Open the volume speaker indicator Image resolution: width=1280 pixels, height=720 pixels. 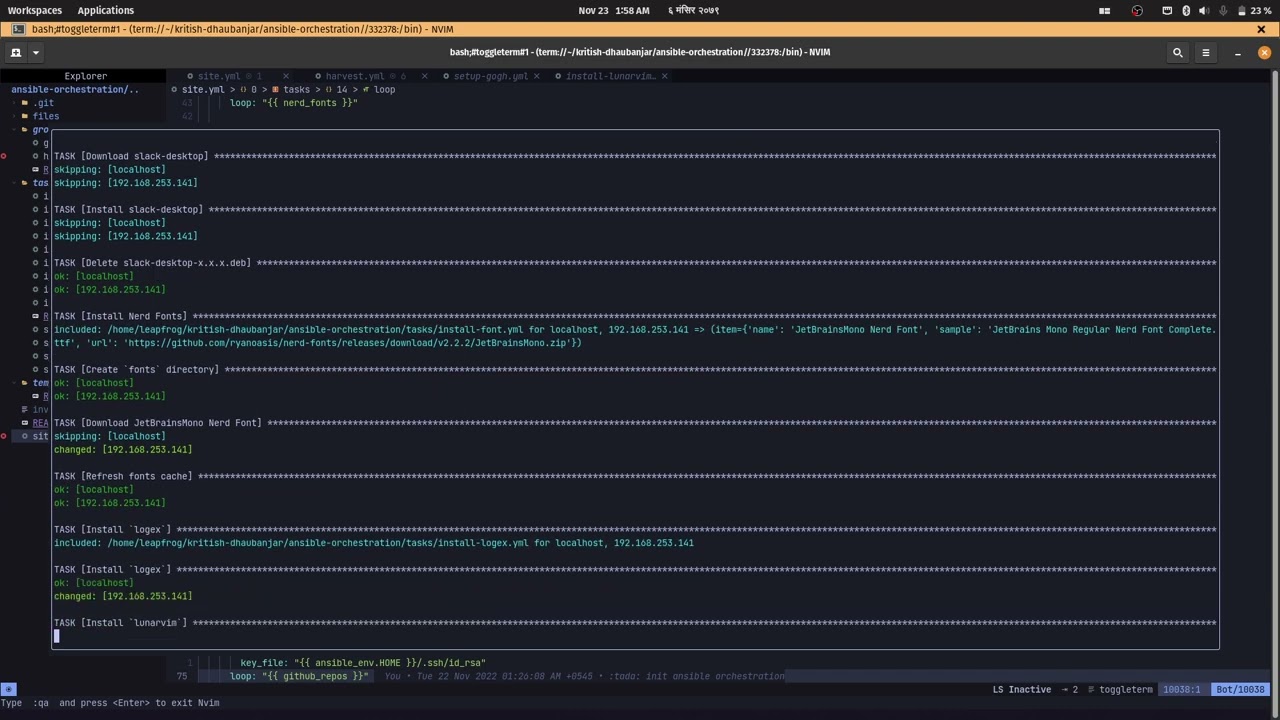(1204, 11)
